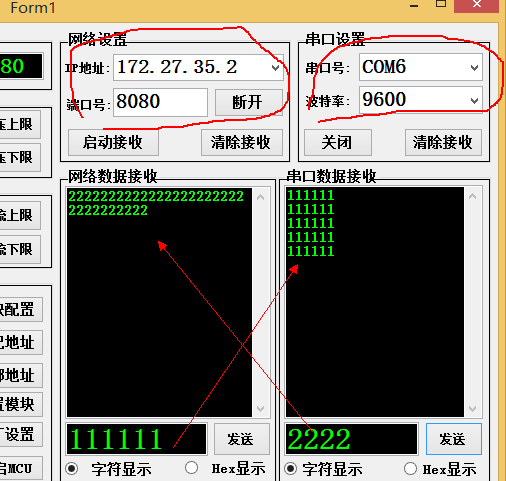Image resolution: width=506 pixels, height=481 pixels.
Task: Click the first 111111 line in the serial receive area
Action: tap(311, 195)
